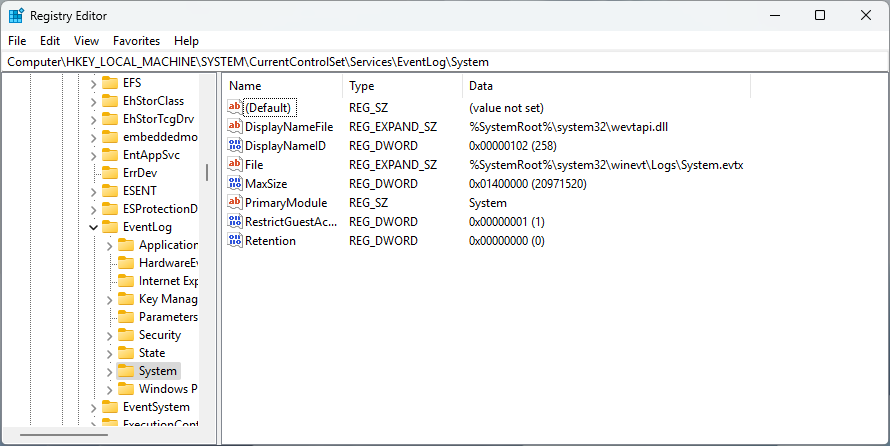Click the System.evtx path data cell

[606, 165]
